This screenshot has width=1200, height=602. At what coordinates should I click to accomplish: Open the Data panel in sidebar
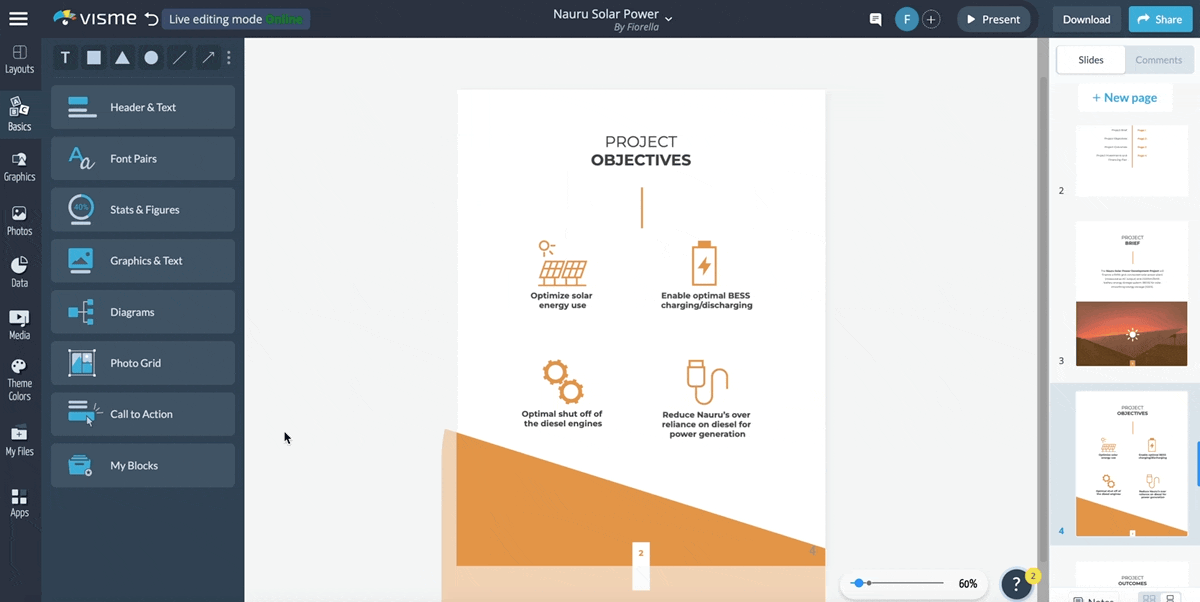point(20,270)
